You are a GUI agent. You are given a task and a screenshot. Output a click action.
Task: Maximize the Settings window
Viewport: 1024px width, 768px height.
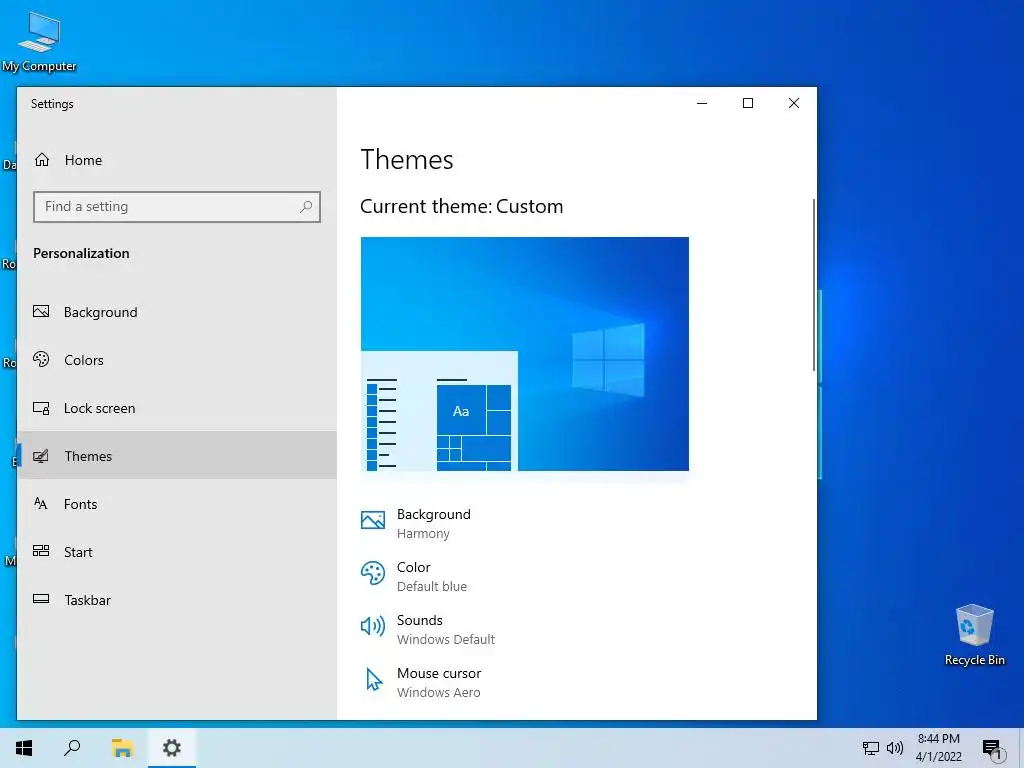pyautogui.click(x=748, y=103)
